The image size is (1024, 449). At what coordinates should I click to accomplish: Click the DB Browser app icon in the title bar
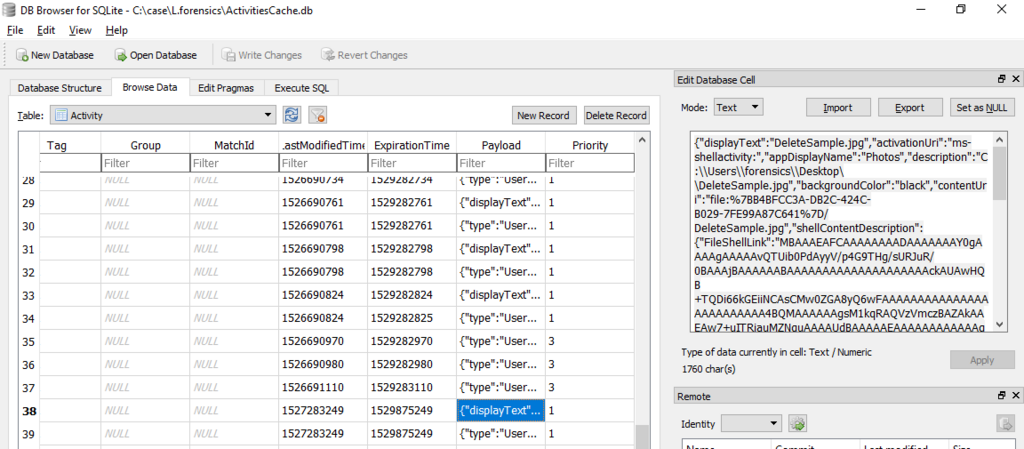click(9, 11)
